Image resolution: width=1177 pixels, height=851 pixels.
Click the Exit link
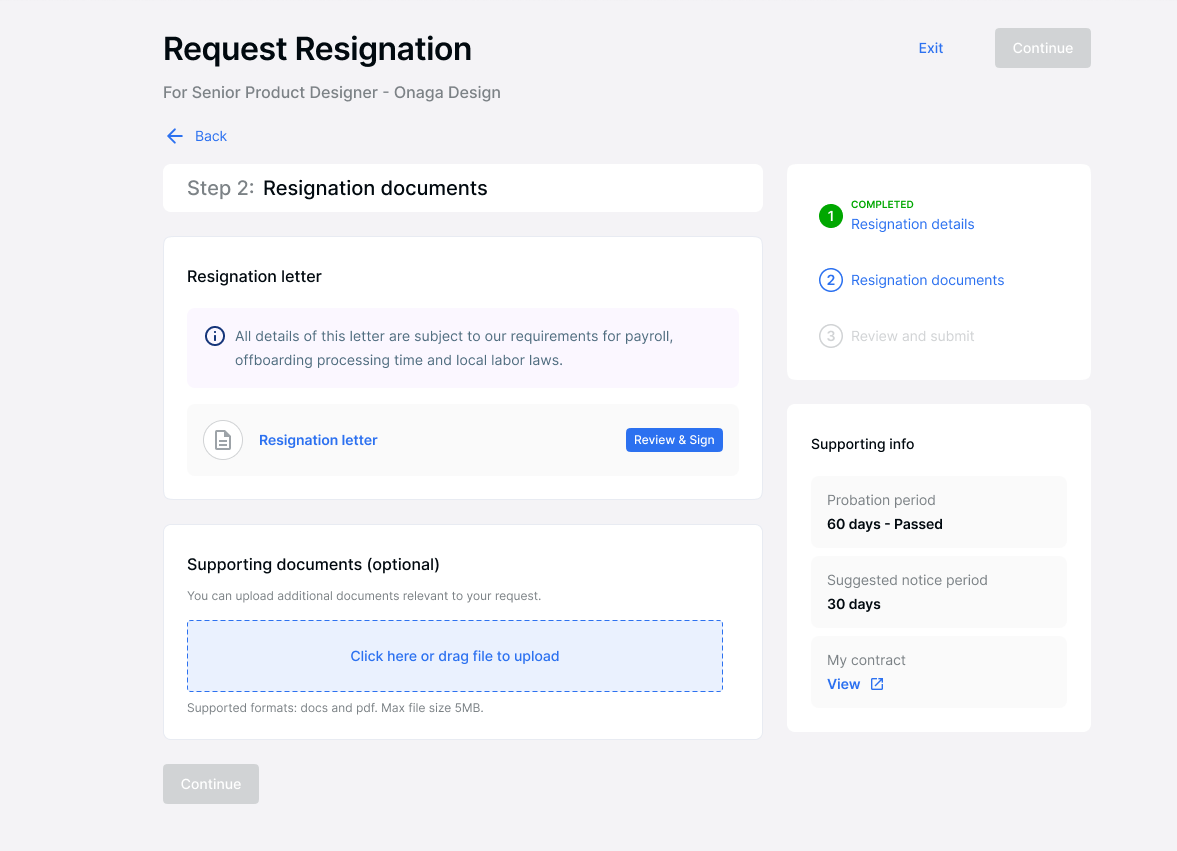930,48
